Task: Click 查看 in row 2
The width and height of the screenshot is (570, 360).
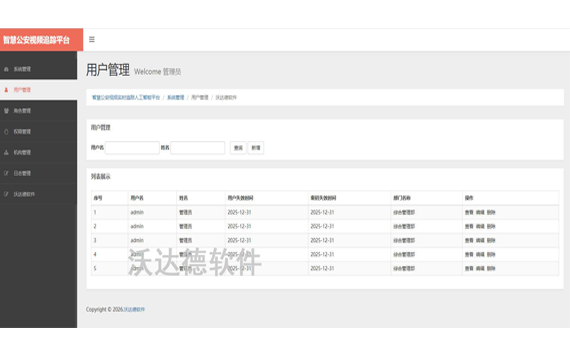Action: tap(469, 226)
